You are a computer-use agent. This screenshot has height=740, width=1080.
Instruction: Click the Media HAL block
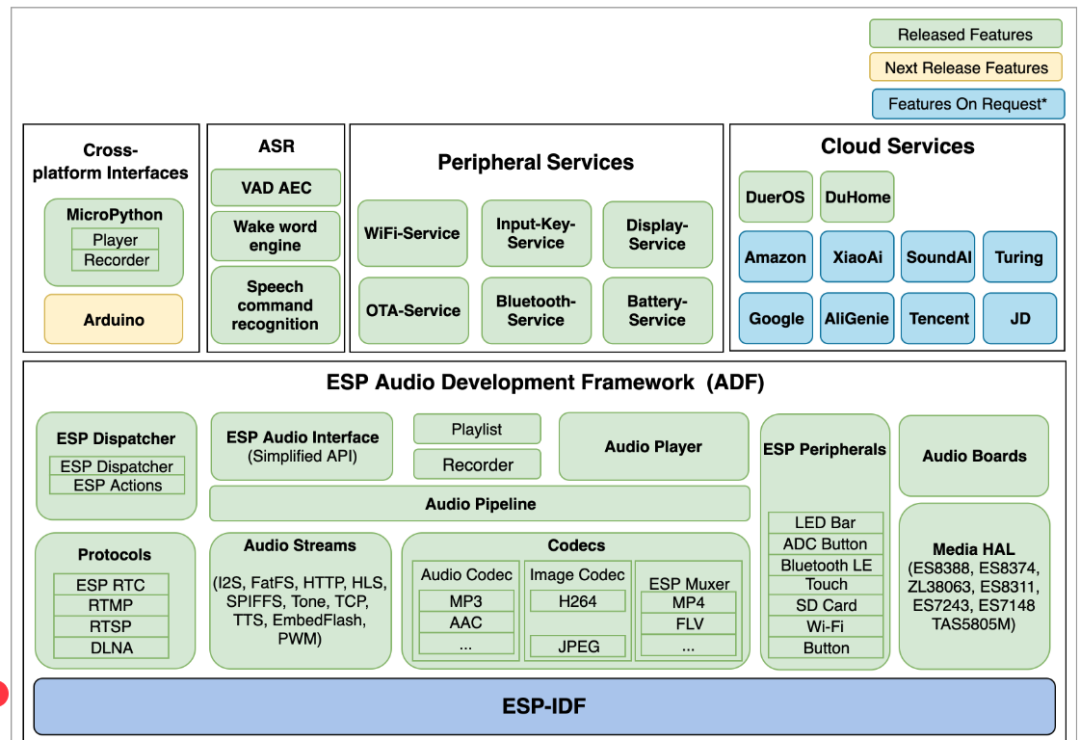[974, 586]
